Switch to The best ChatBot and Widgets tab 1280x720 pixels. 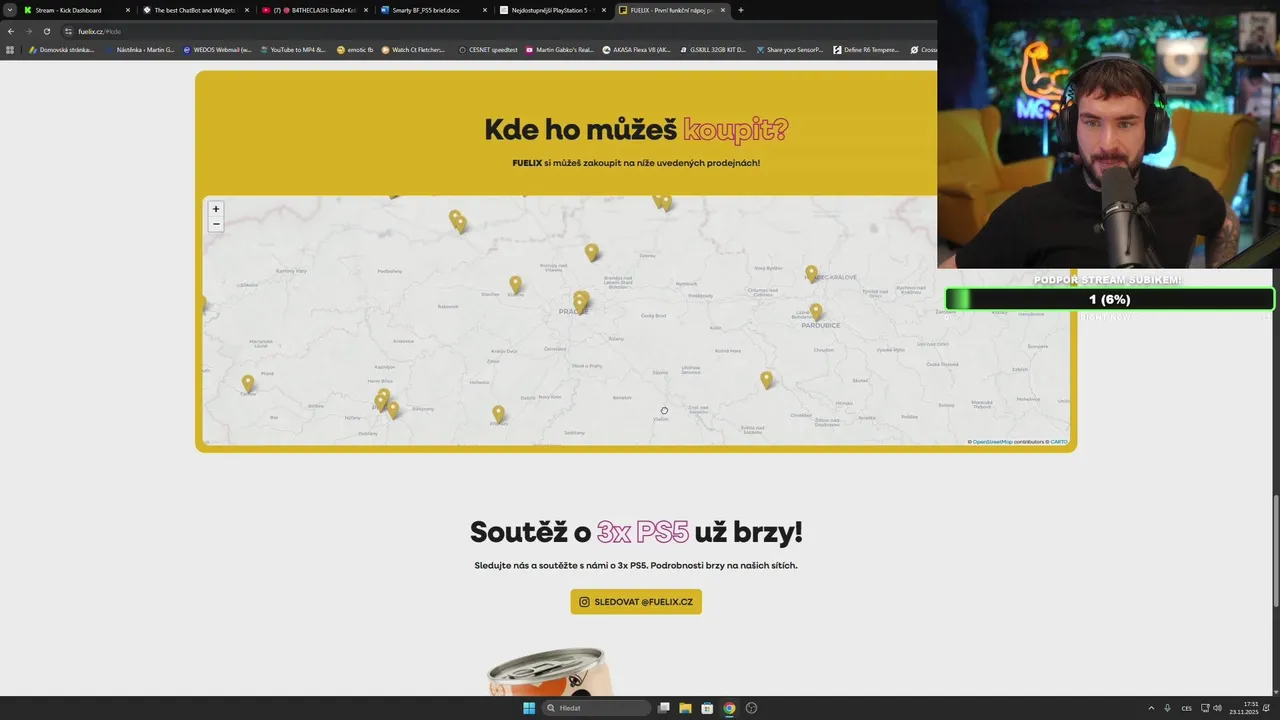[x=196, y=10]
